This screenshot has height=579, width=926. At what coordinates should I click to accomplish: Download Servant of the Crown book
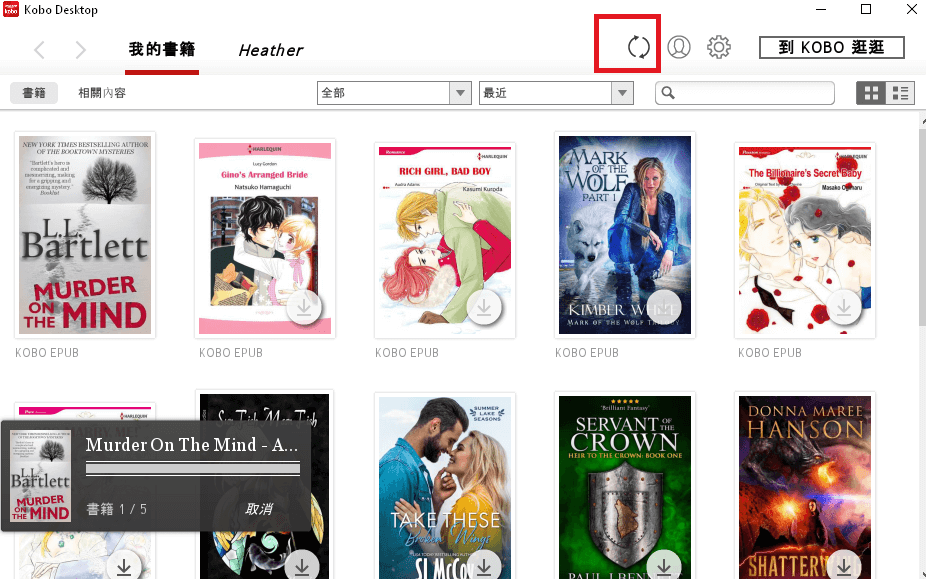pyautogui.click(x=664, y=566)
